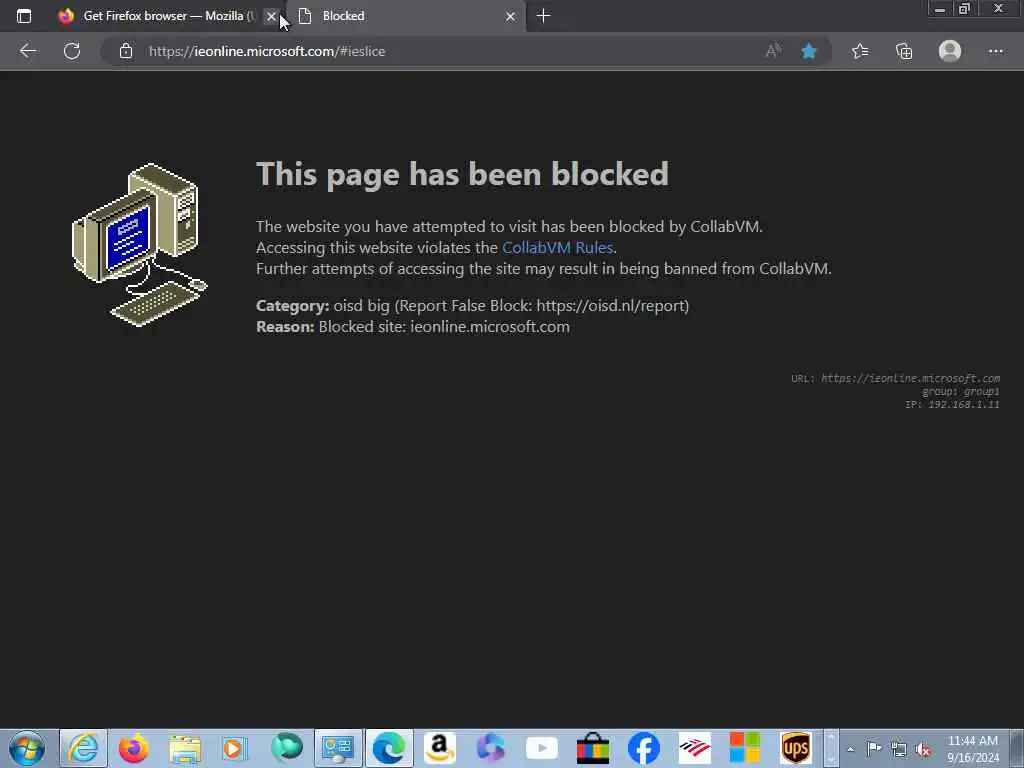
Task: Open the Facebook shortcut in taskbar
Action: pyautogui.click(x=643, y=748)
